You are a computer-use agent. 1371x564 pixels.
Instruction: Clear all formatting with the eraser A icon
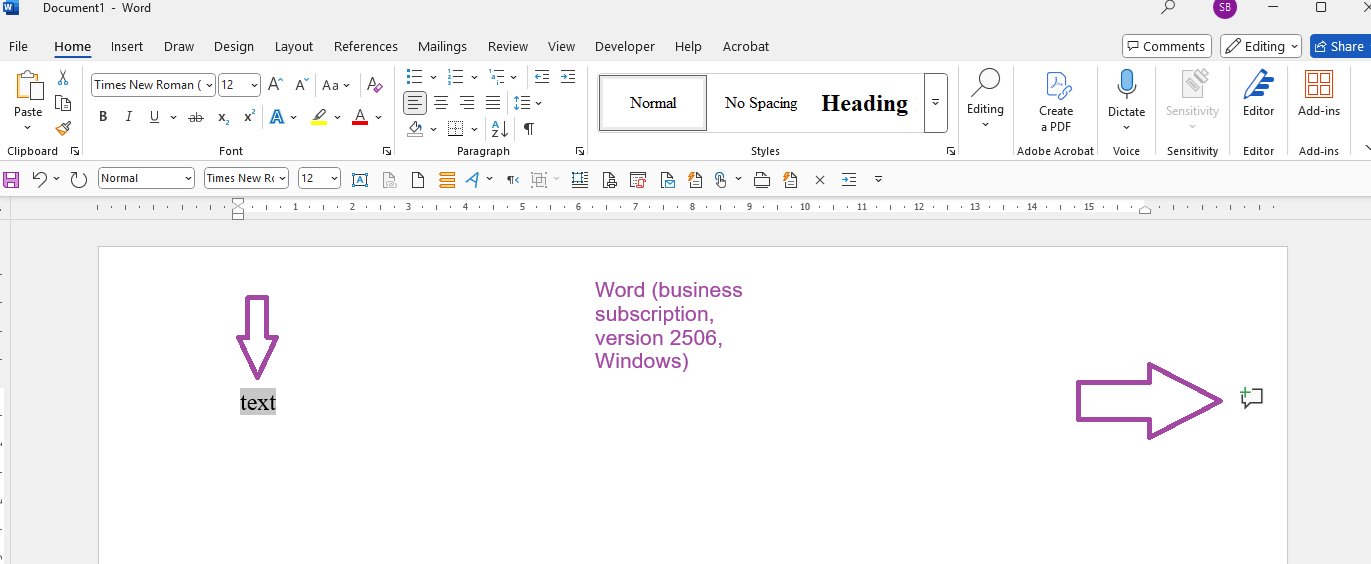pos(375,85)
